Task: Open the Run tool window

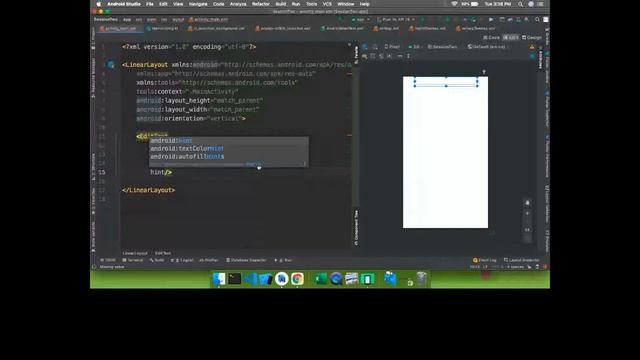Action: click(283, 260)
